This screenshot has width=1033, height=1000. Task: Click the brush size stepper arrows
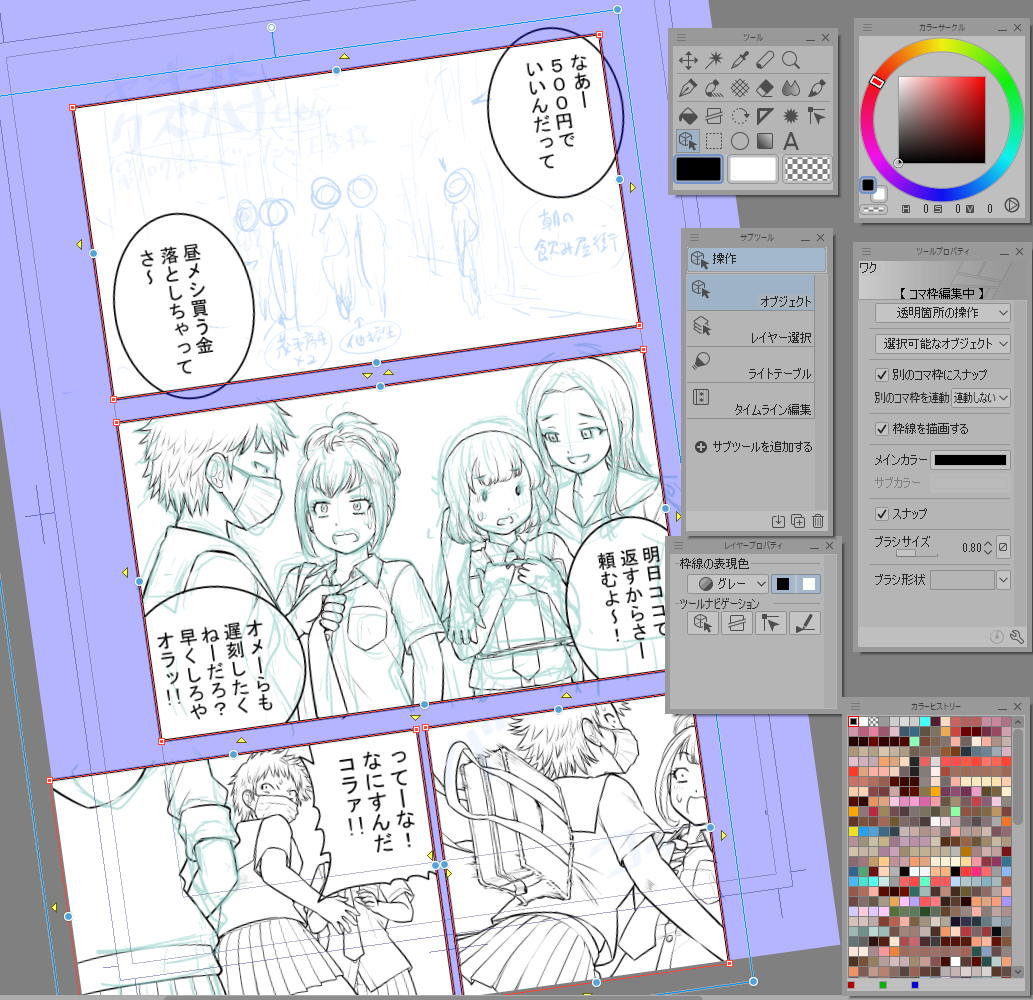987,547
